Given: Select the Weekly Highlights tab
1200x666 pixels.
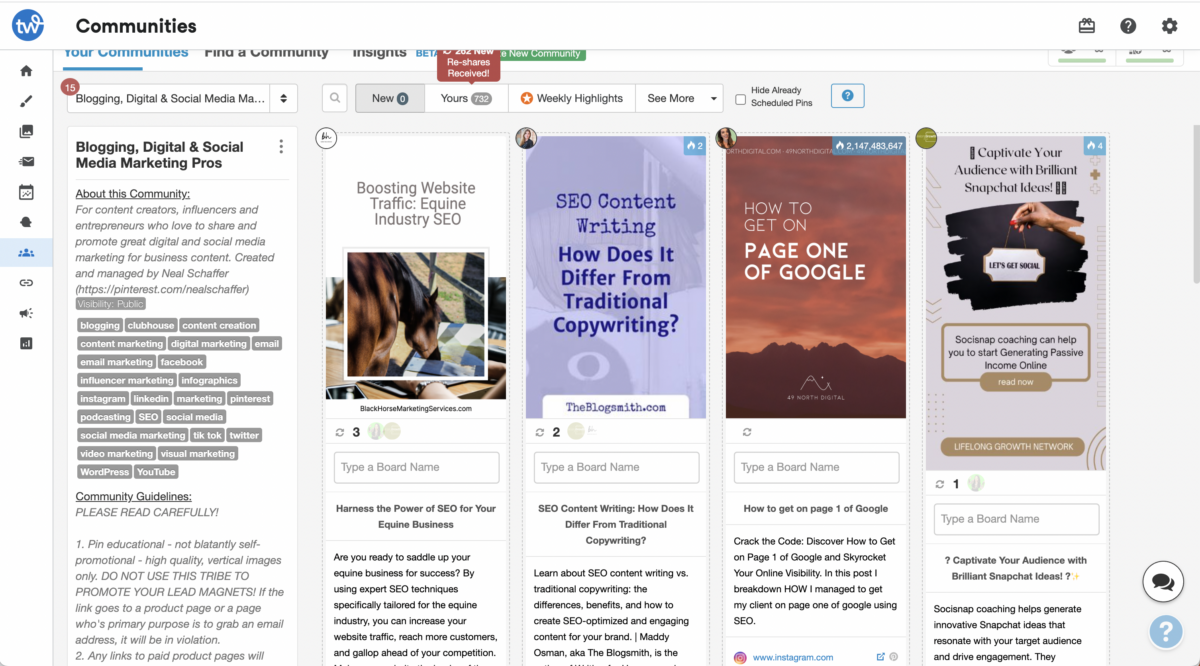Looking at the screenshot, I should click(571, 98).
